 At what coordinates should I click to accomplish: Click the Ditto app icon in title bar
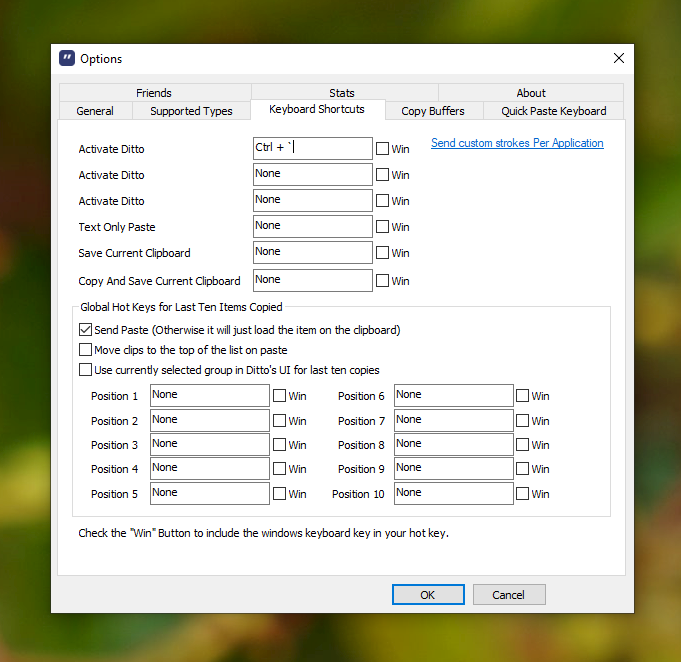click(x=67, y=58)
